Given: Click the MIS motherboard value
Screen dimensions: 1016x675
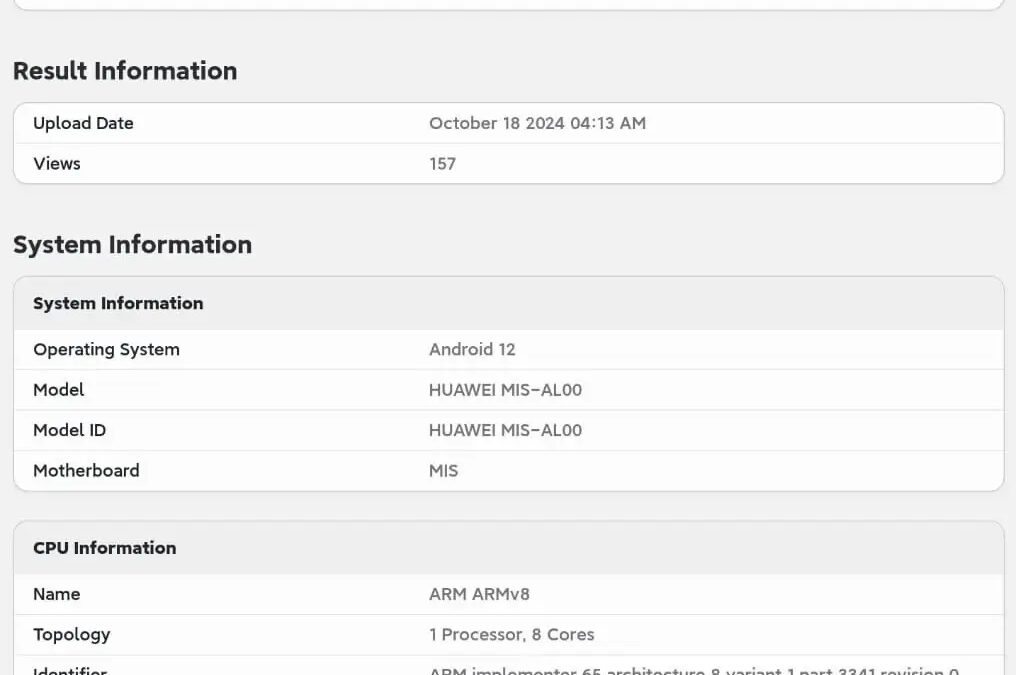Looking at the screenshot, I should 443,470.
